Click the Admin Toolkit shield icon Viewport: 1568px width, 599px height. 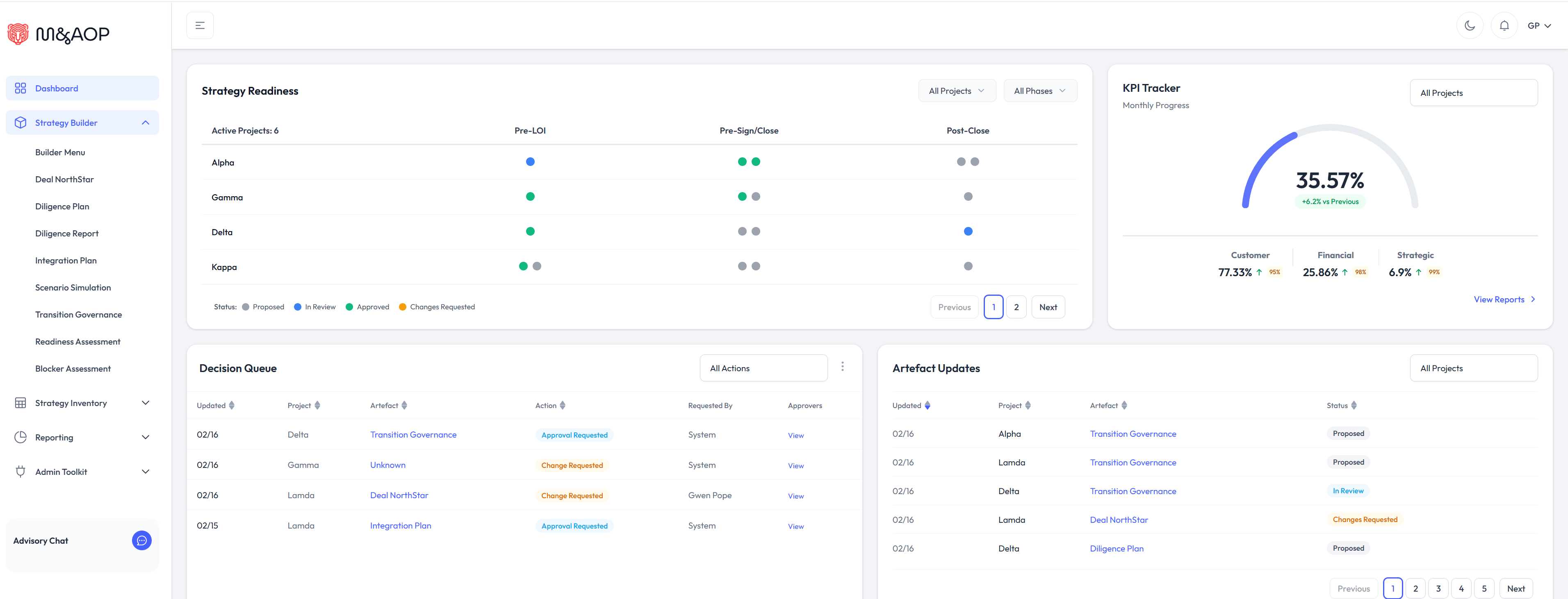pyautogui.click(x=20, y=471)
